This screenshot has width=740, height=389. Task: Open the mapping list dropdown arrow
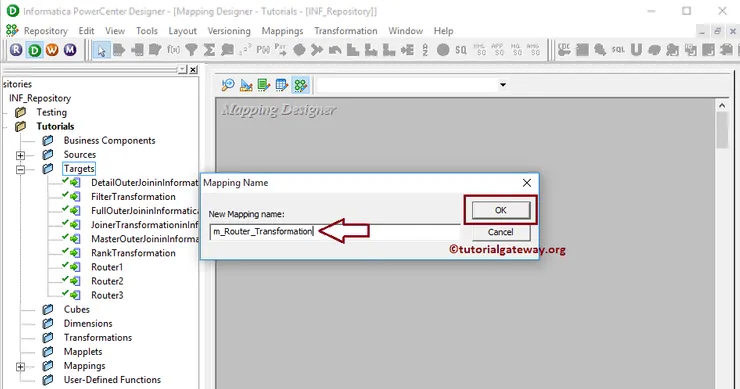tap(503, 85)
